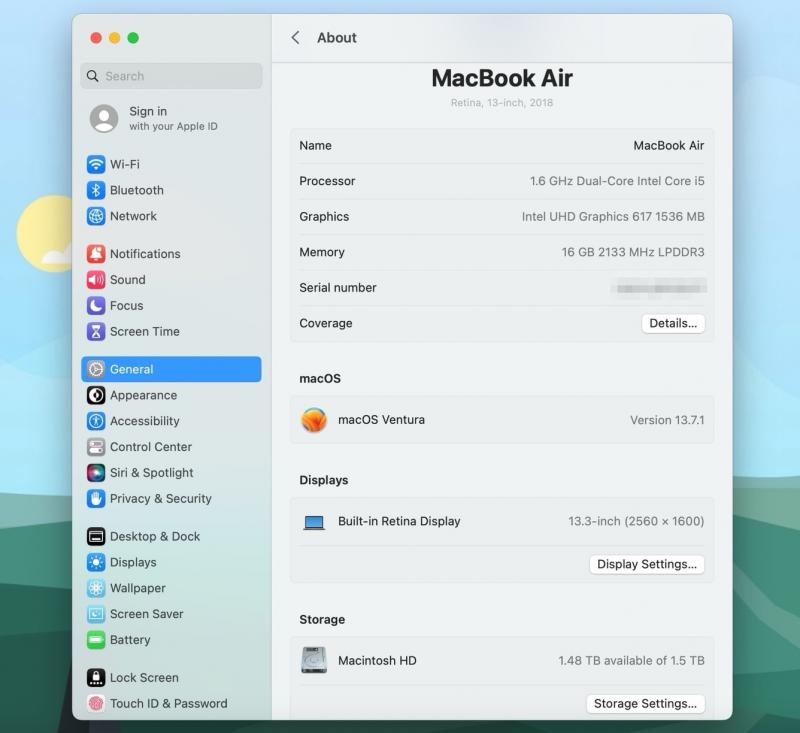Click the About page title
The height and width of the screenshot is (733, 800).
[x=337, y=38]
